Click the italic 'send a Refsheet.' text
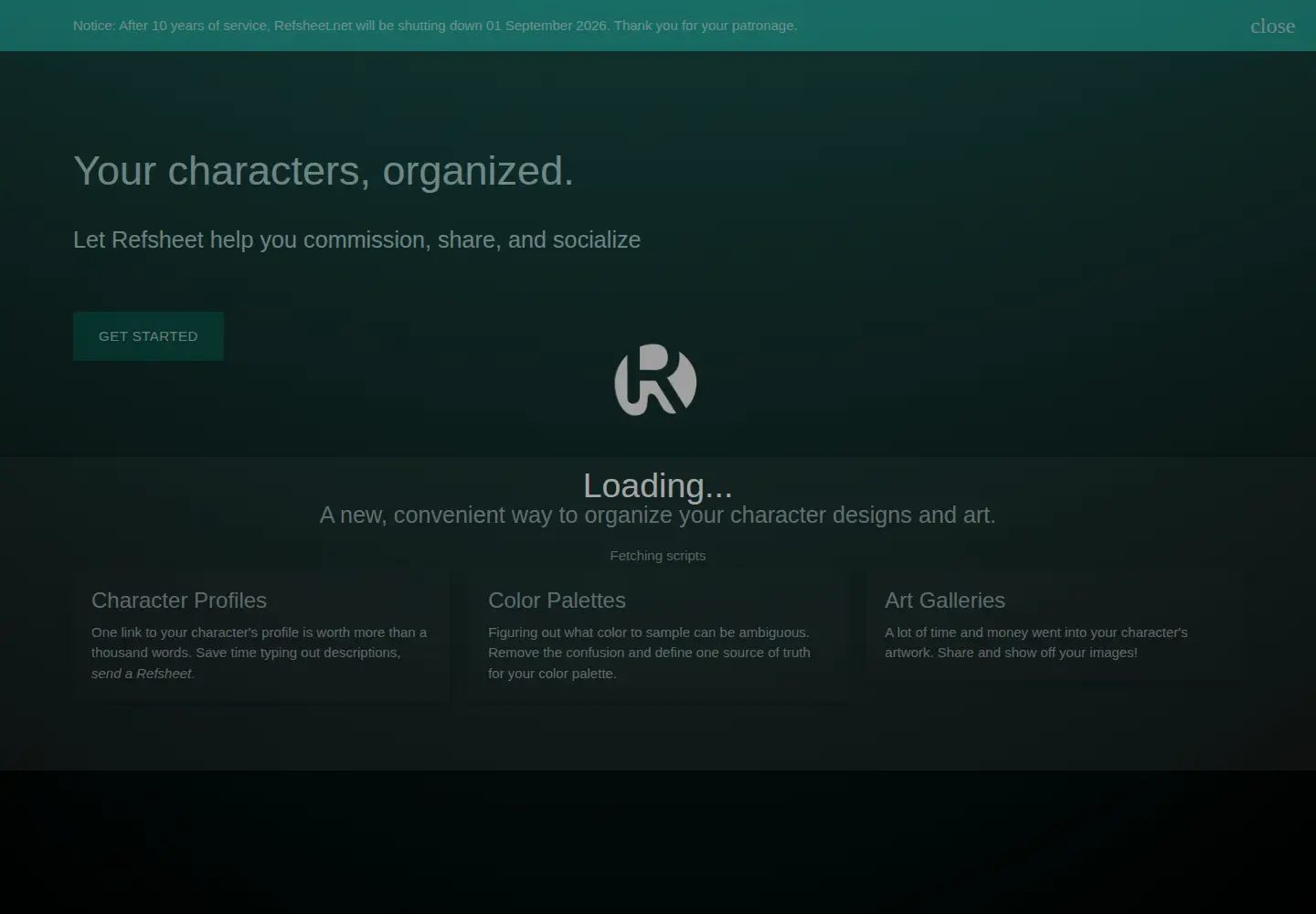 143,674
